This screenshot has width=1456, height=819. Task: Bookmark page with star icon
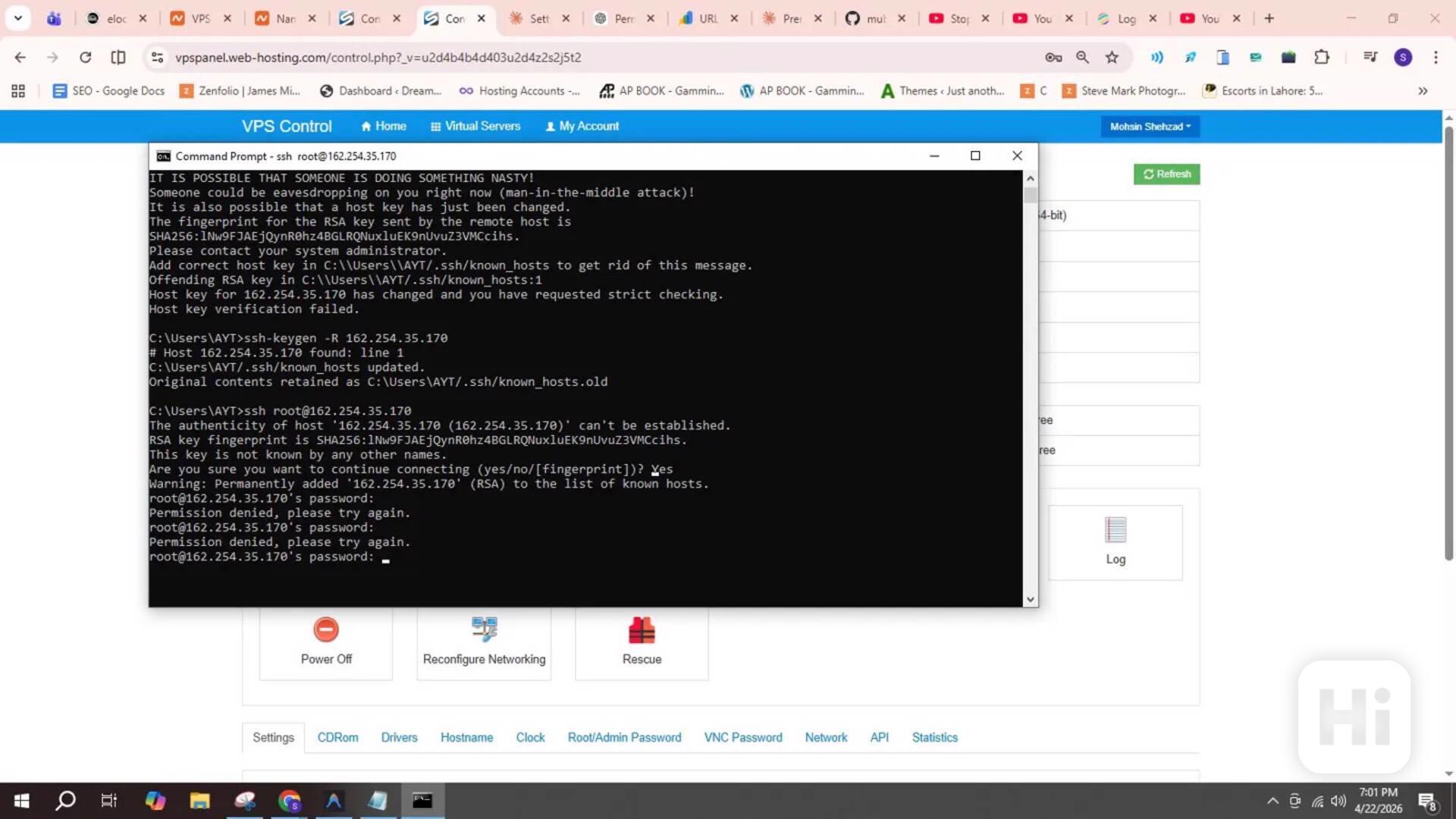click(x=1112, y=57)
